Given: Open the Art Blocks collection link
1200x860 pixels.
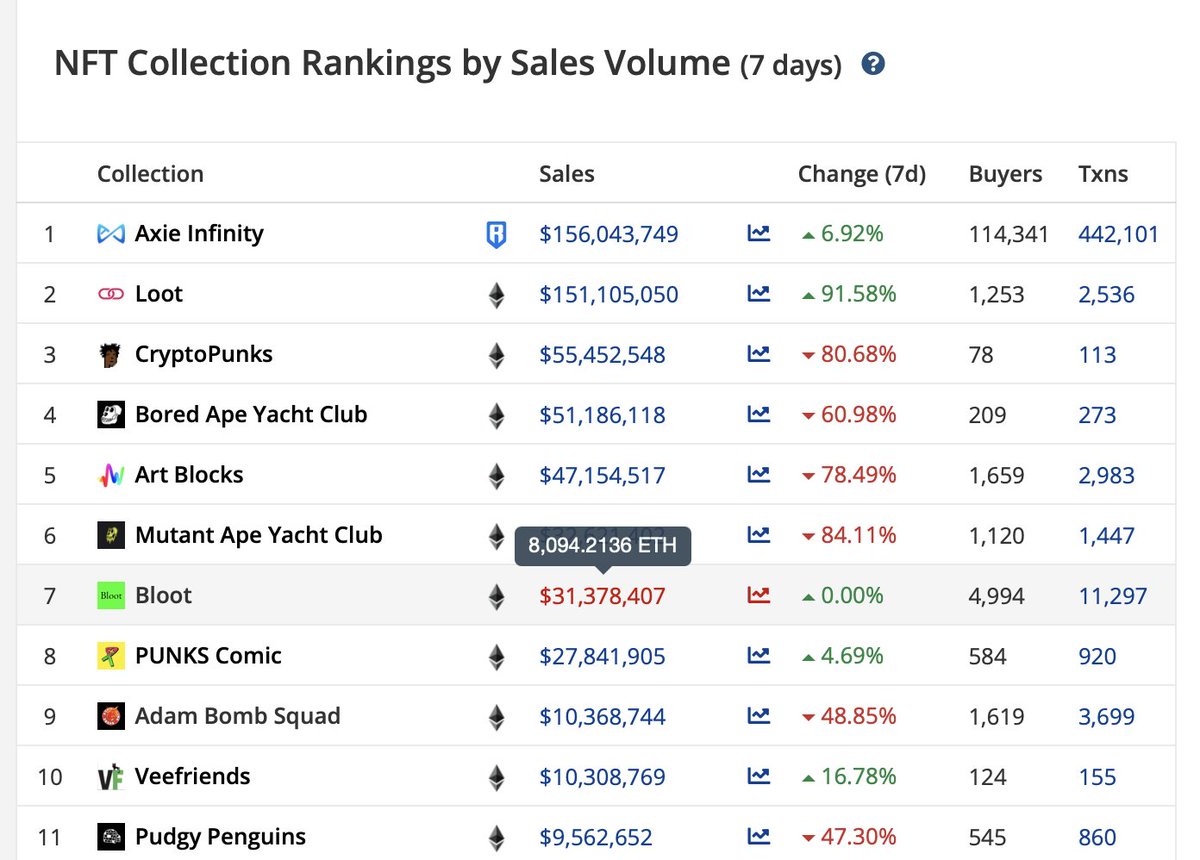Looking at the screenshot, I should [189, 475].
